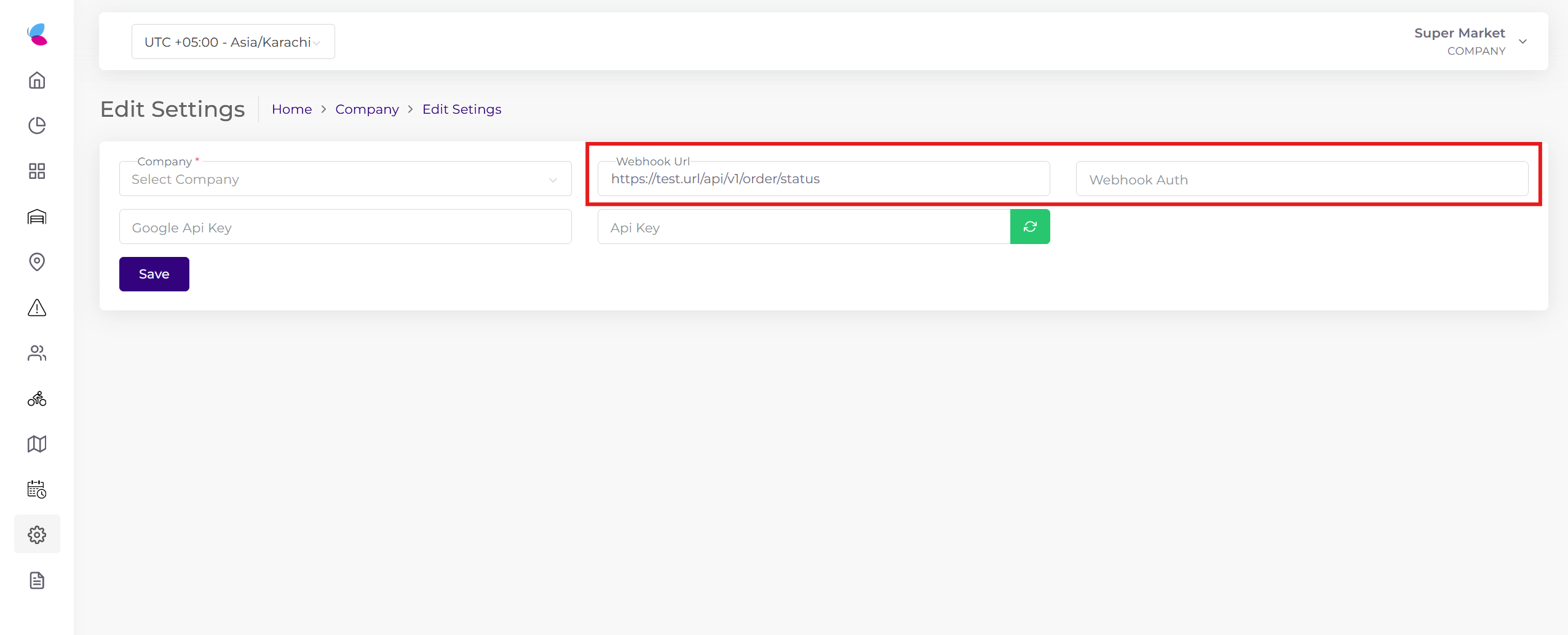1568x635 pixels.
Task: Select the pie chart analytics icon
Action: point(37,125)
